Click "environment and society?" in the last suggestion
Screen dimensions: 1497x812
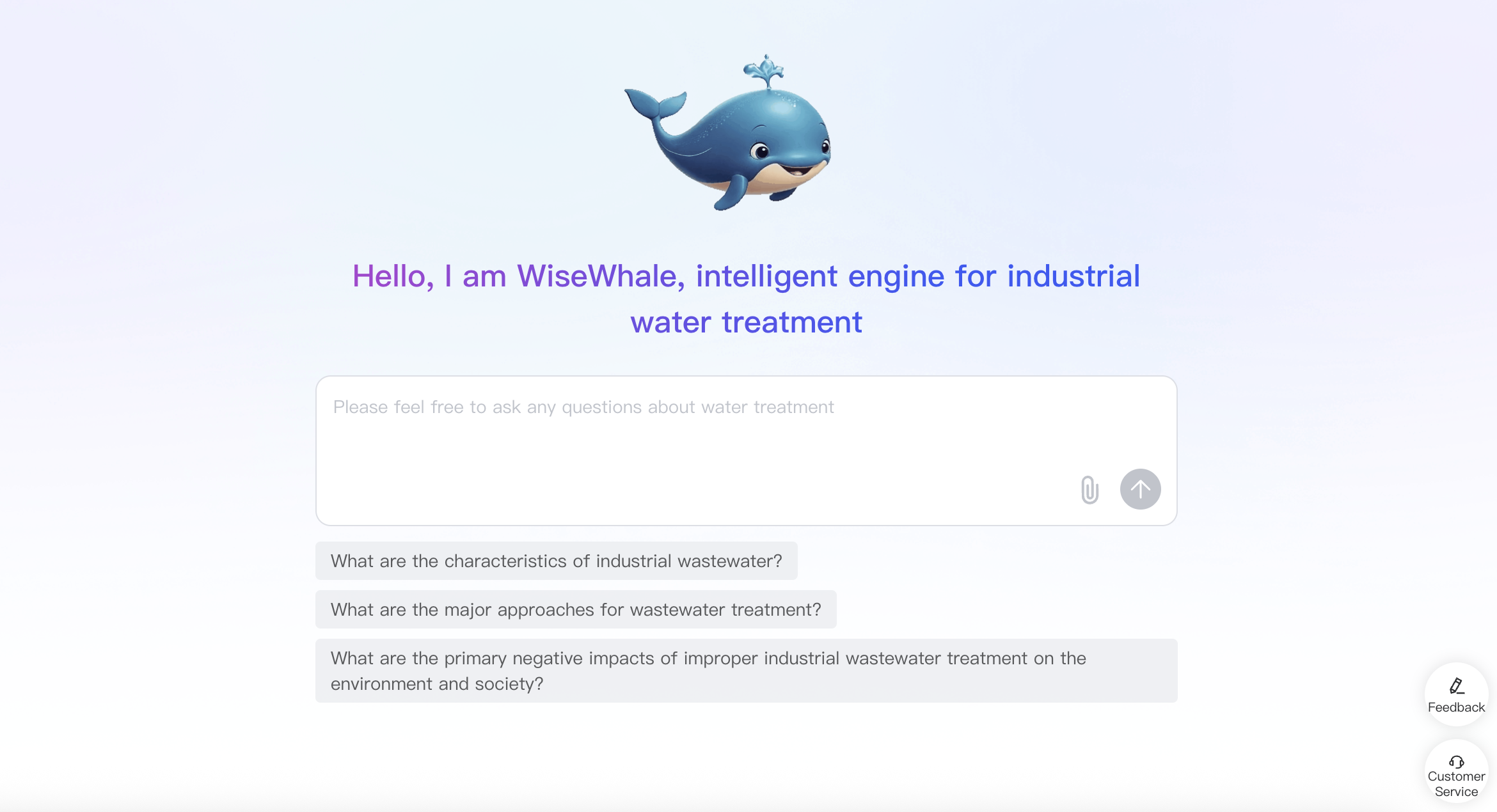click(x=437, y=684)
